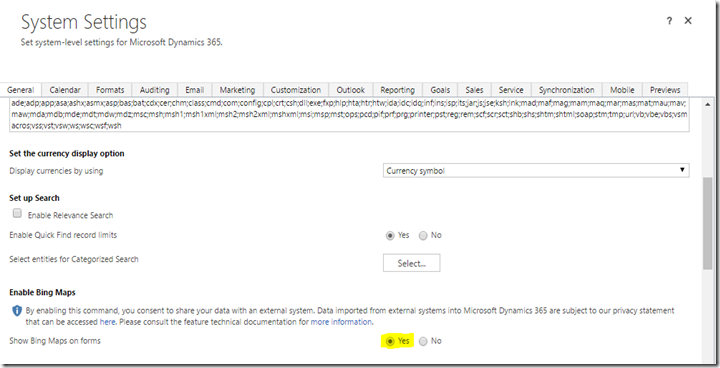The image size is (720, 368).
Task: Open the Goals tab
Action: 440,90
